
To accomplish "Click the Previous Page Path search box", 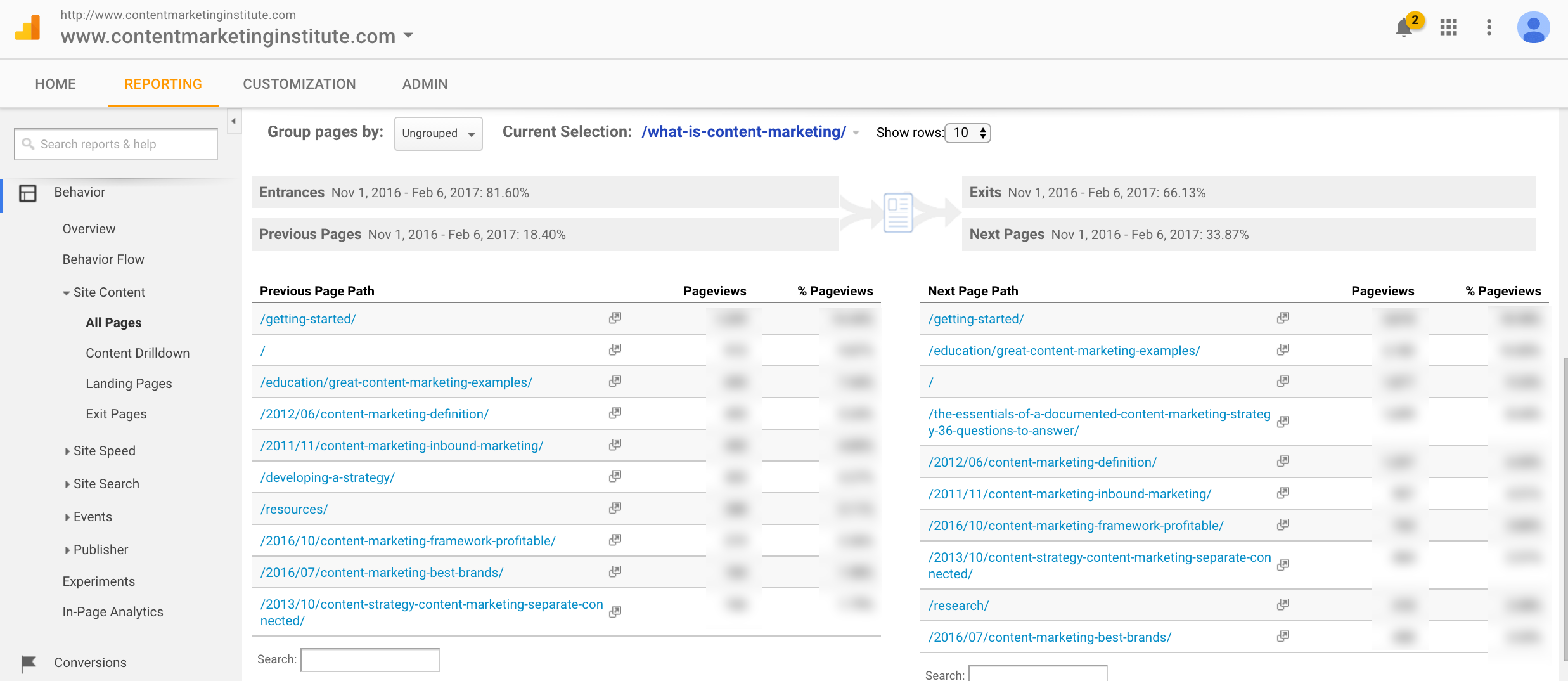I will (x=370, y=659).
